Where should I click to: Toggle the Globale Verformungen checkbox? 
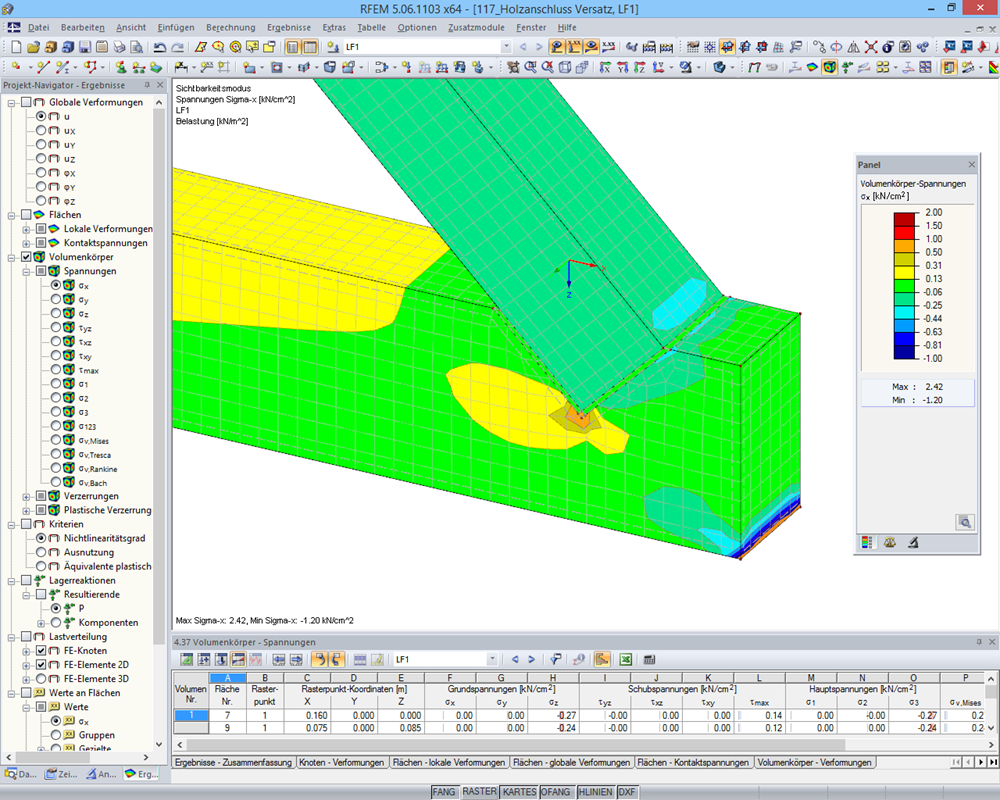pyautogui.click(x=26, y=102)
